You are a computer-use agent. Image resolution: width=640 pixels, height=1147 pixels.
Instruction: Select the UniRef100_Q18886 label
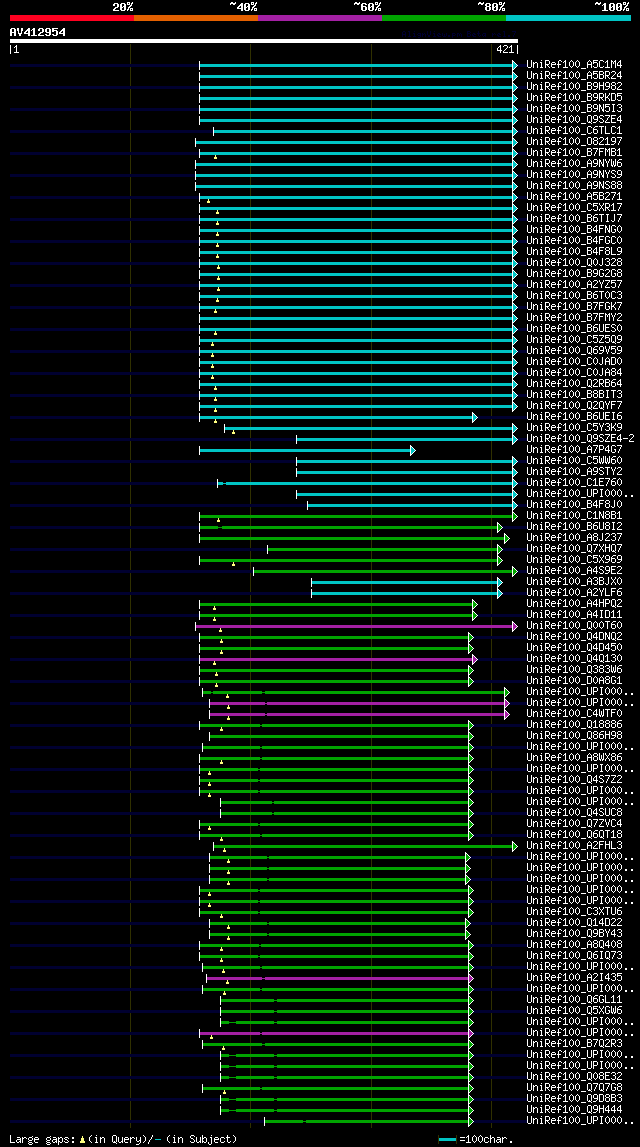pos(574,724)
